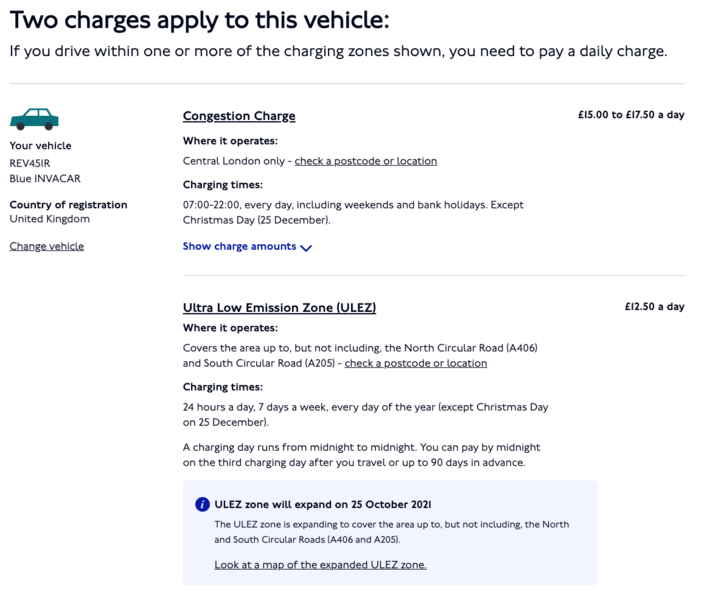
Task: Click Congestion Charge Charging times label
Action: 223,185
